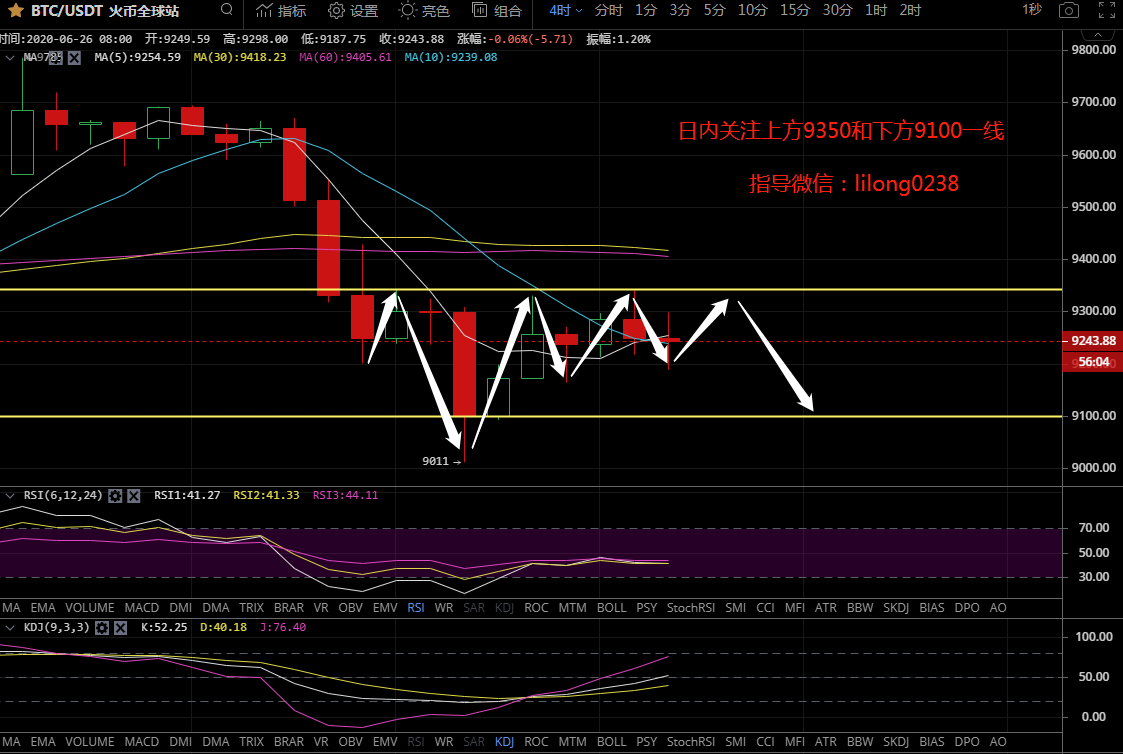
Task: Open the 指标 indicators menu
Action: tap(281, 11)
